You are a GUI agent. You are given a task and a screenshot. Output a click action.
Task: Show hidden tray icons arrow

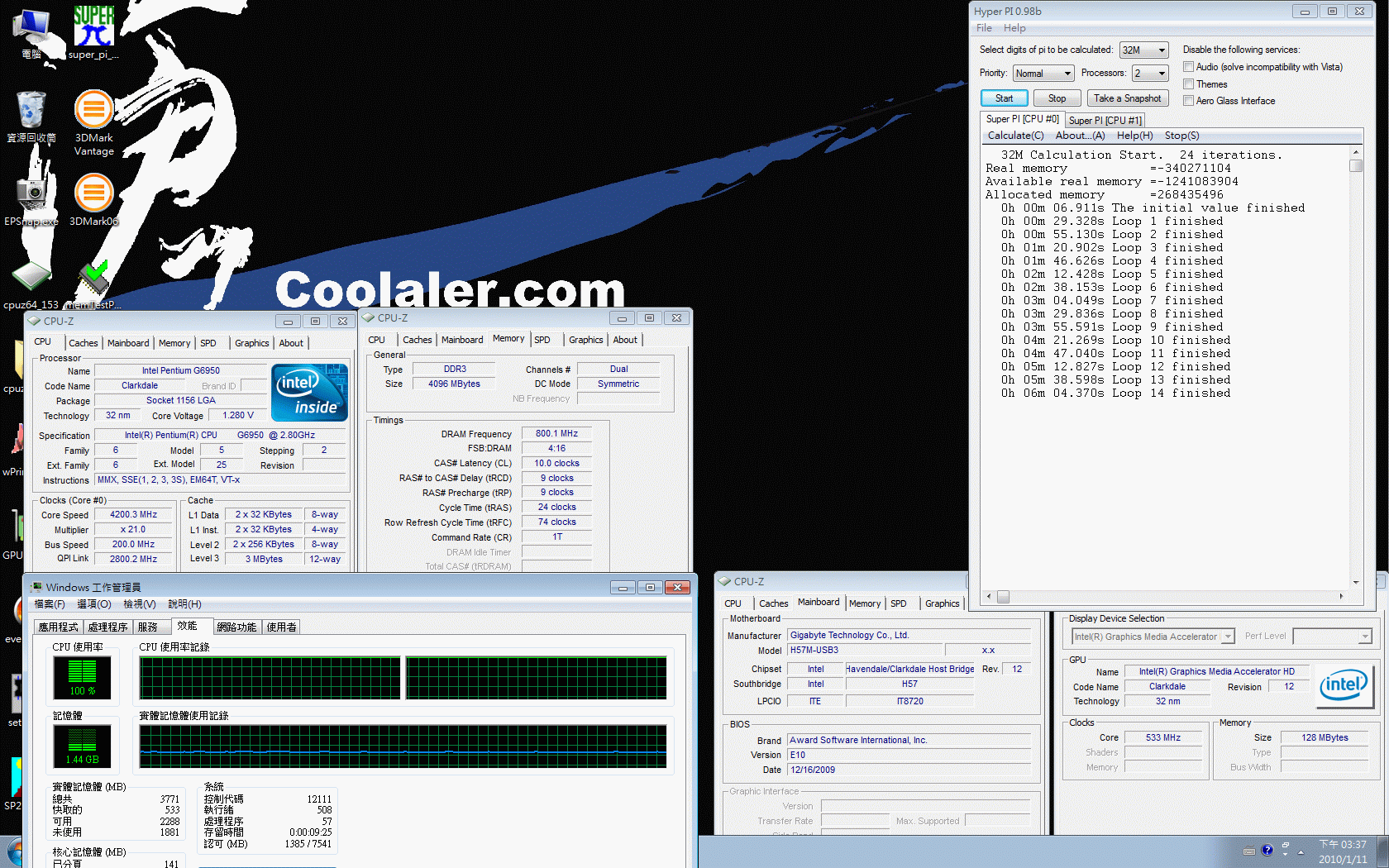tap(1301, 851)
